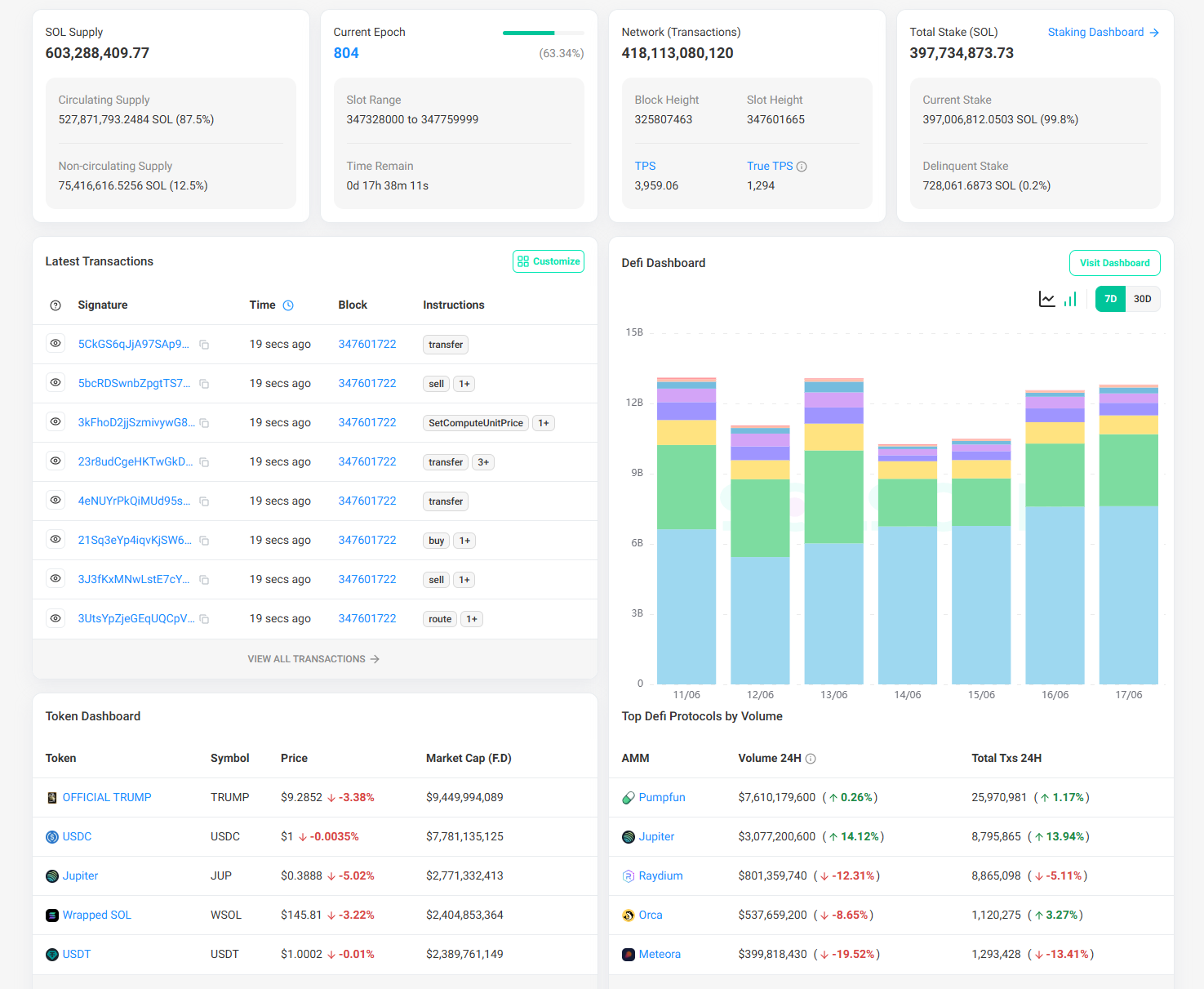Click the Orca protocol logo
The width and height of the screenshot is (1204, 989).
[x=629, y=915]
